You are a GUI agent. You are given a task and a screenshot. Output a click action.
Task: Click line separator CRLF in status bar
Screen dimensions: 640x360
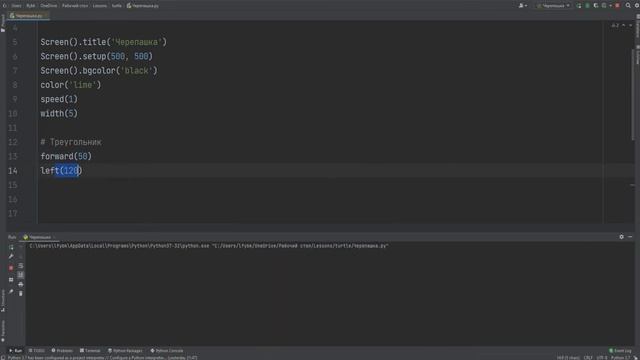(x=588, y=358)
